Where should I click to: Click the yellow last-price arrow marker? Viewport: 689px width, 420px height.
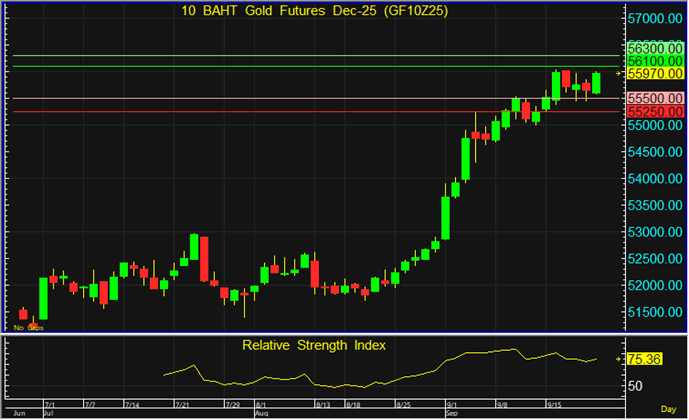(x=619, y=74)
